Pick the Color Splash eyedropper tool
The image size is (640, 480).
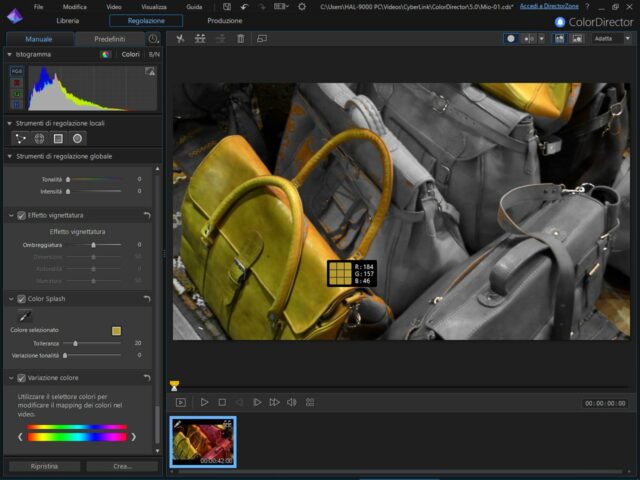tap(25, 315)
